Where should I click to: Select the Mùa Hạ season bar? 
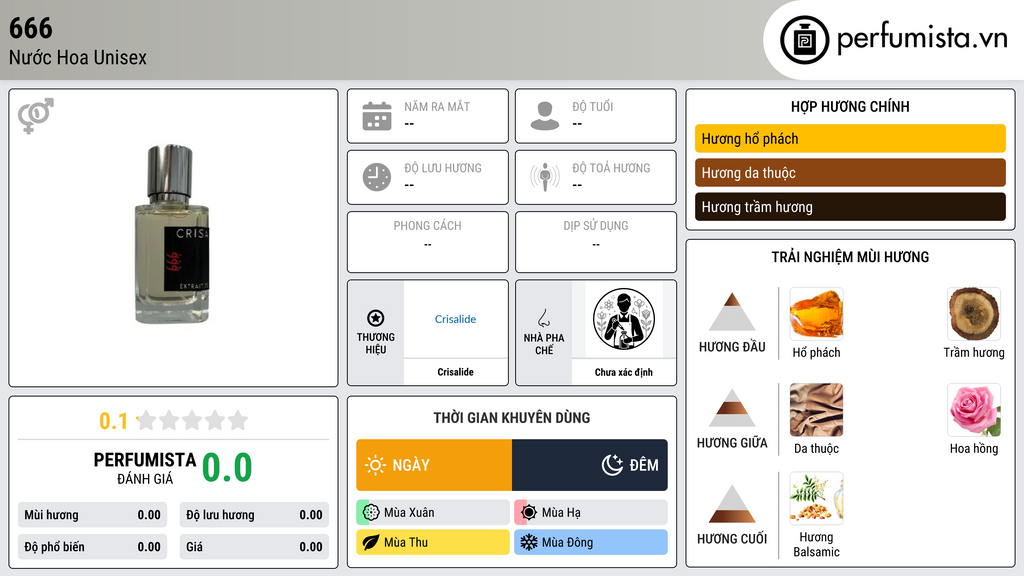(590, 513)
